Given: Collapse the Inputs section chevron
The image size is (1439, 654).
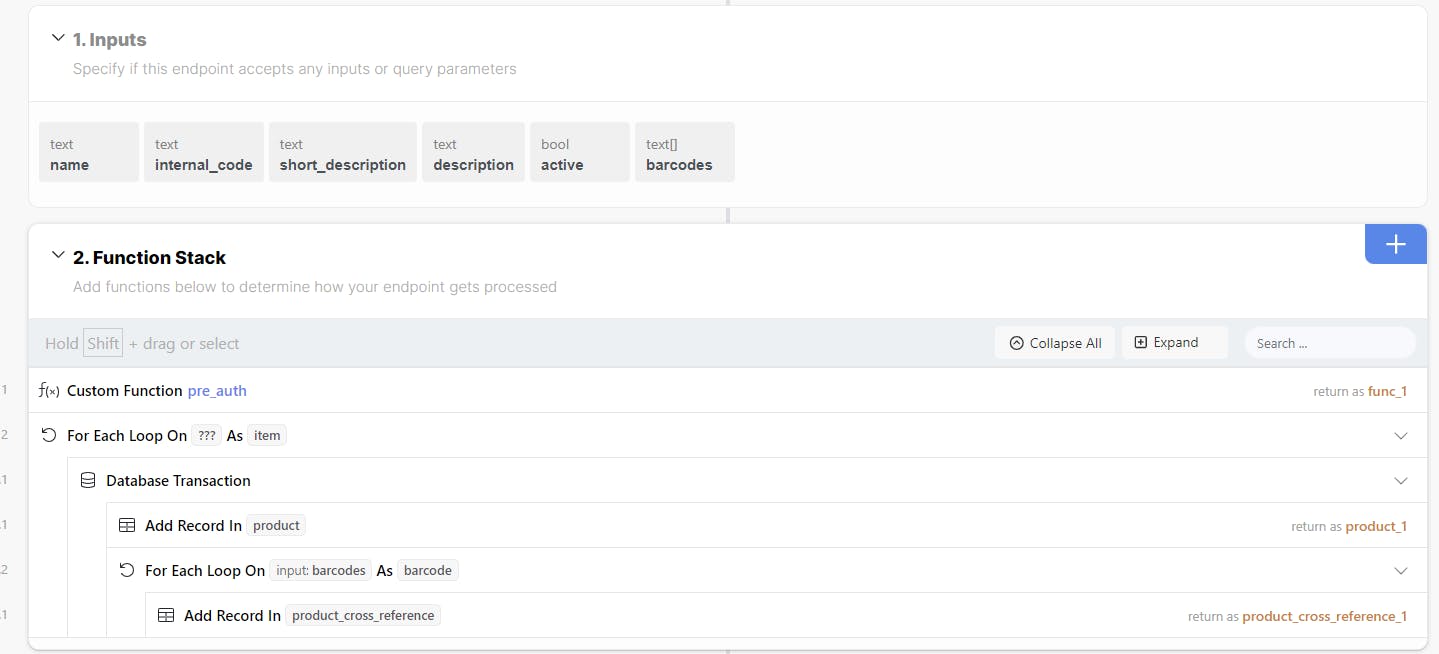Looking at the screenshot, I should 58,39.
